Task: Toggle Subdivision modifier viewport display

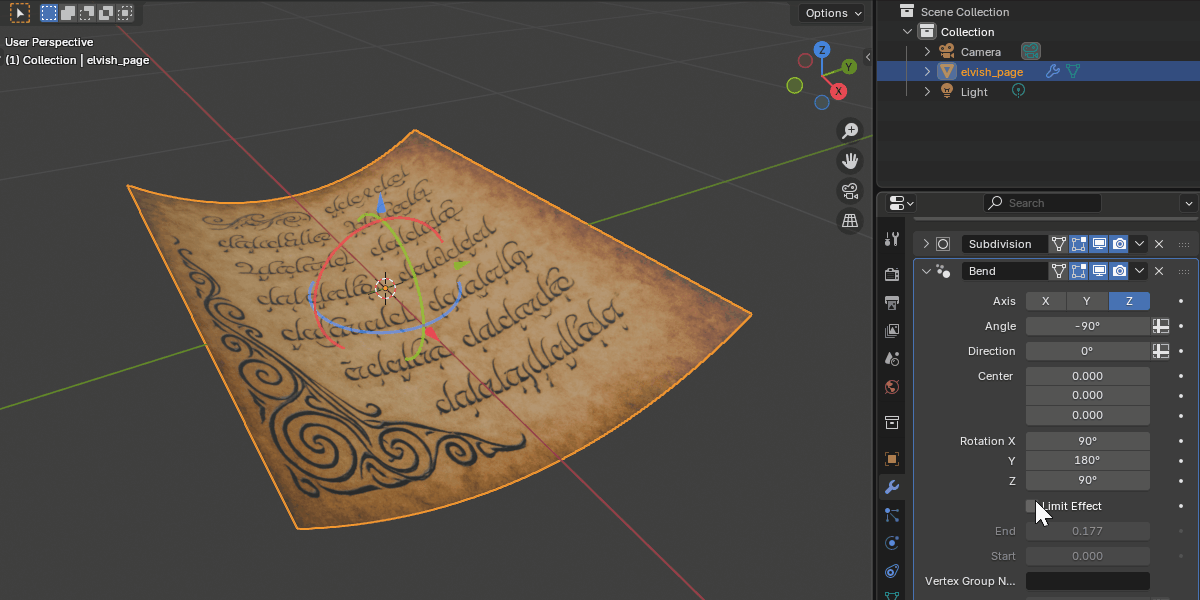Action: pyautogui.click(x=1099, y=244)
